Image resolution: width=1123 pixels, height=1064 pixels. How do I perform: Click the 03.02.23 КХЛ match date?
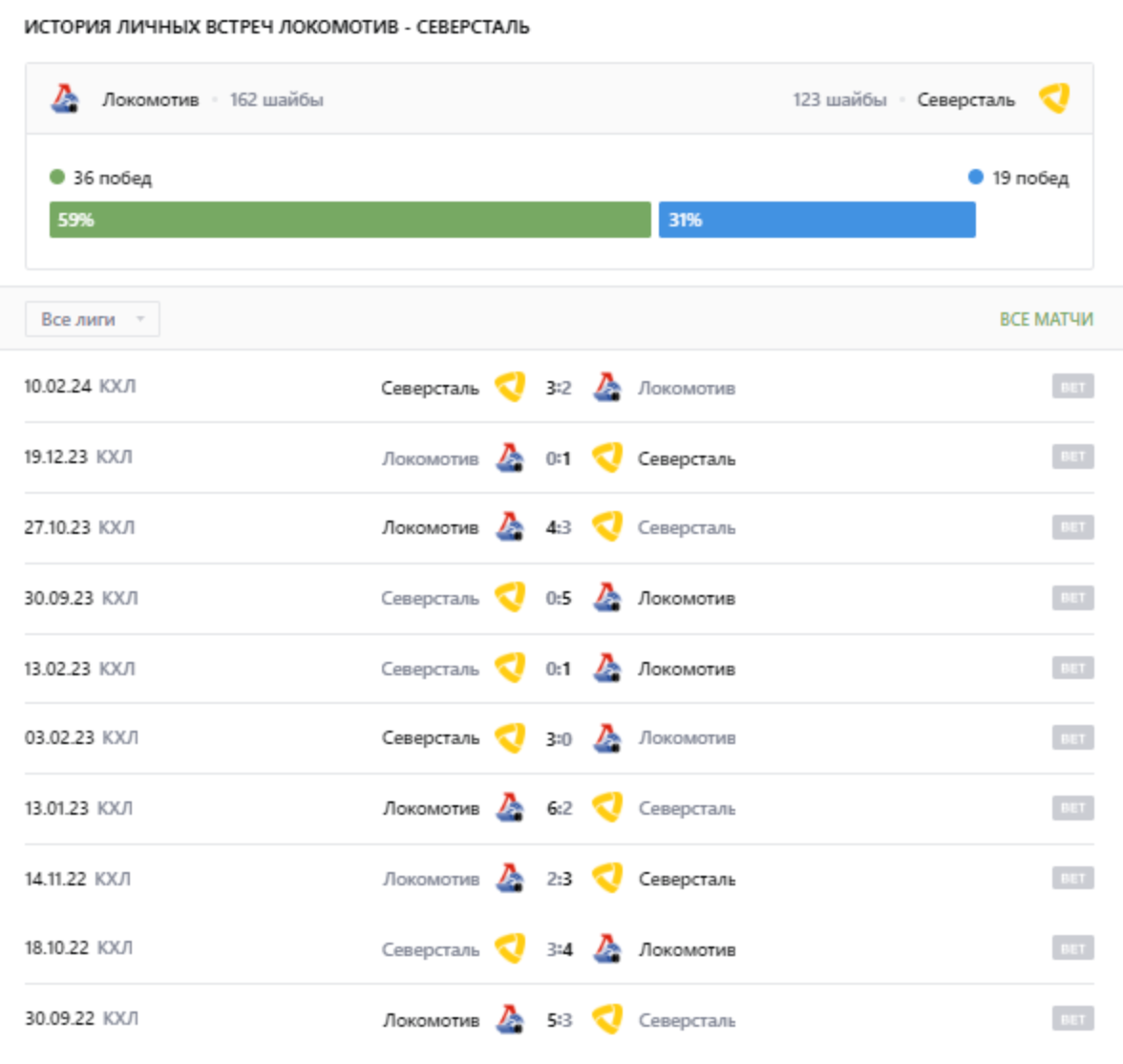(80, 738)
